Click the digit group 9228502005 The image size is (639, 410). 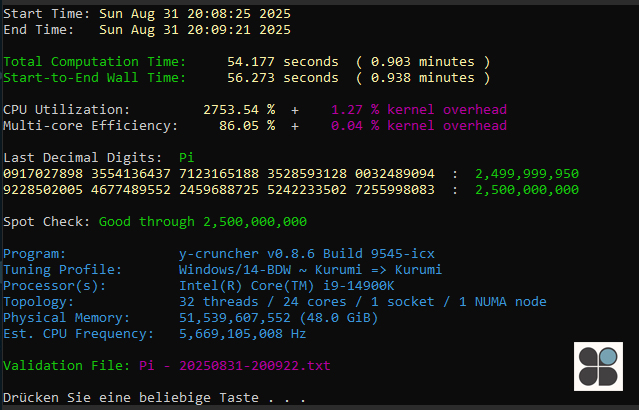click(43, 190)
